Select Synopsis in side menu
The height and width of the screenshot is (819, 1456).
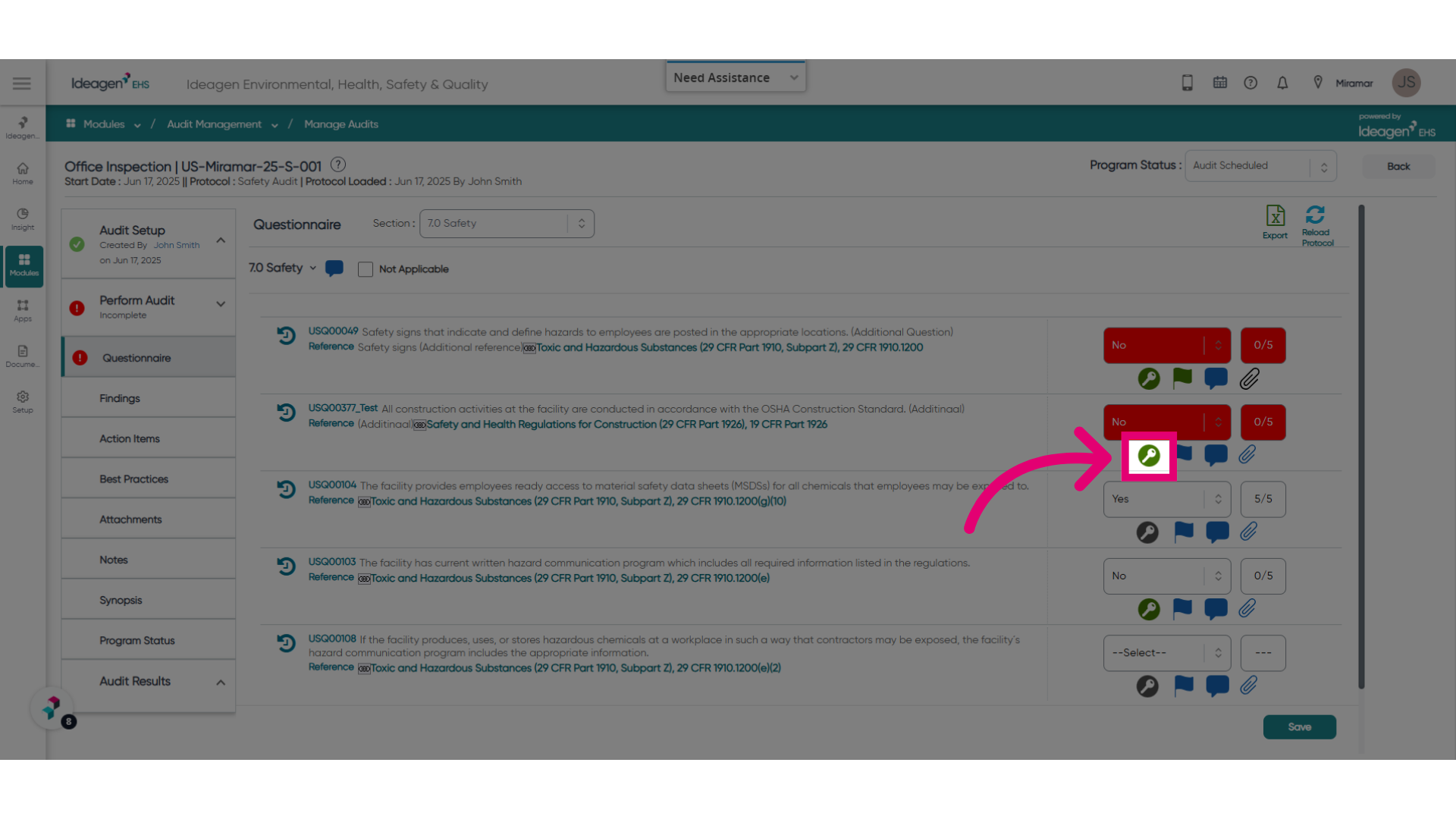click(x=149, y=600)
